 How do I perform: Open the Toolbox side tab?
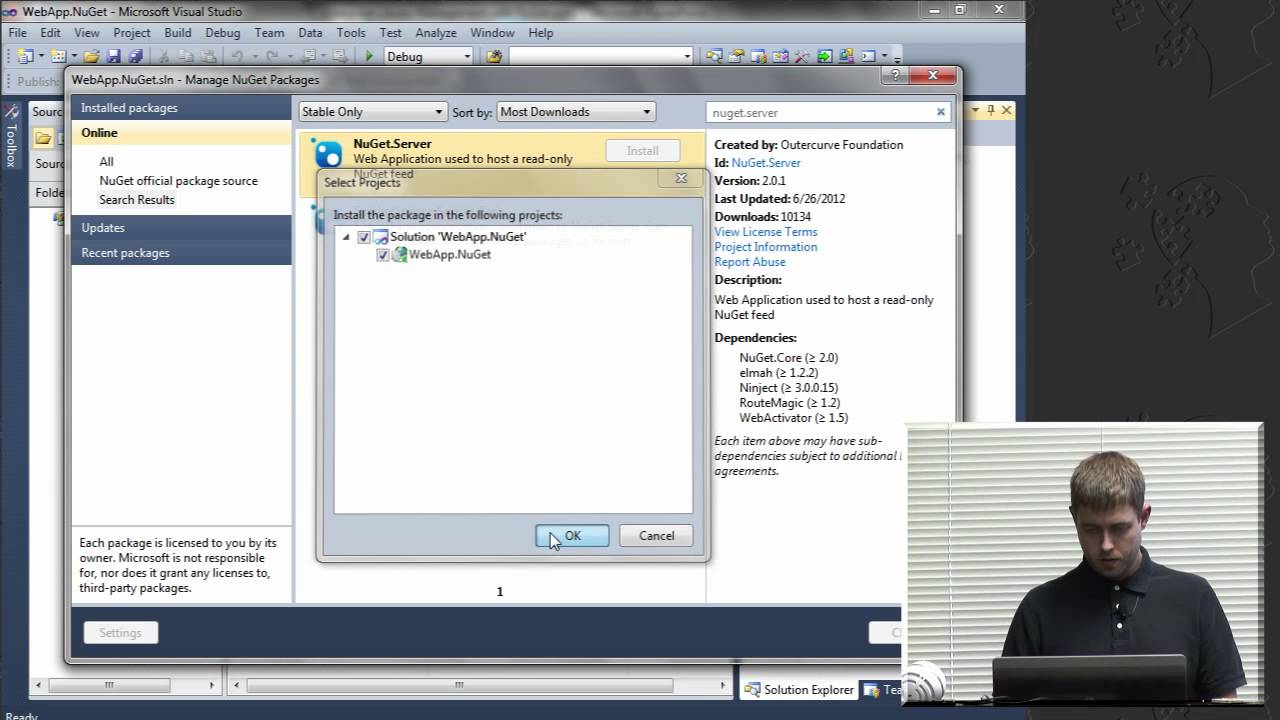point(11,135)
